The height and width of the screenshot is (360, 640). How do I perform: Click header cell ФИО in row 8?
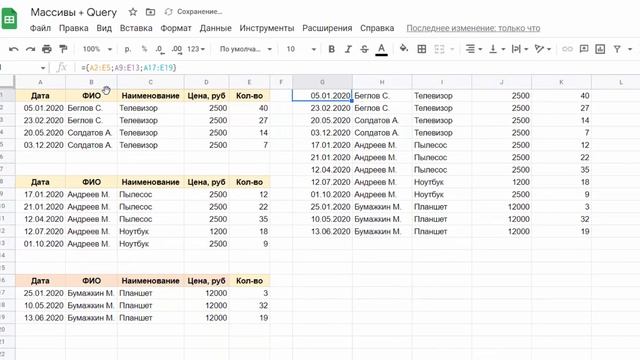[x=91, y=182]
